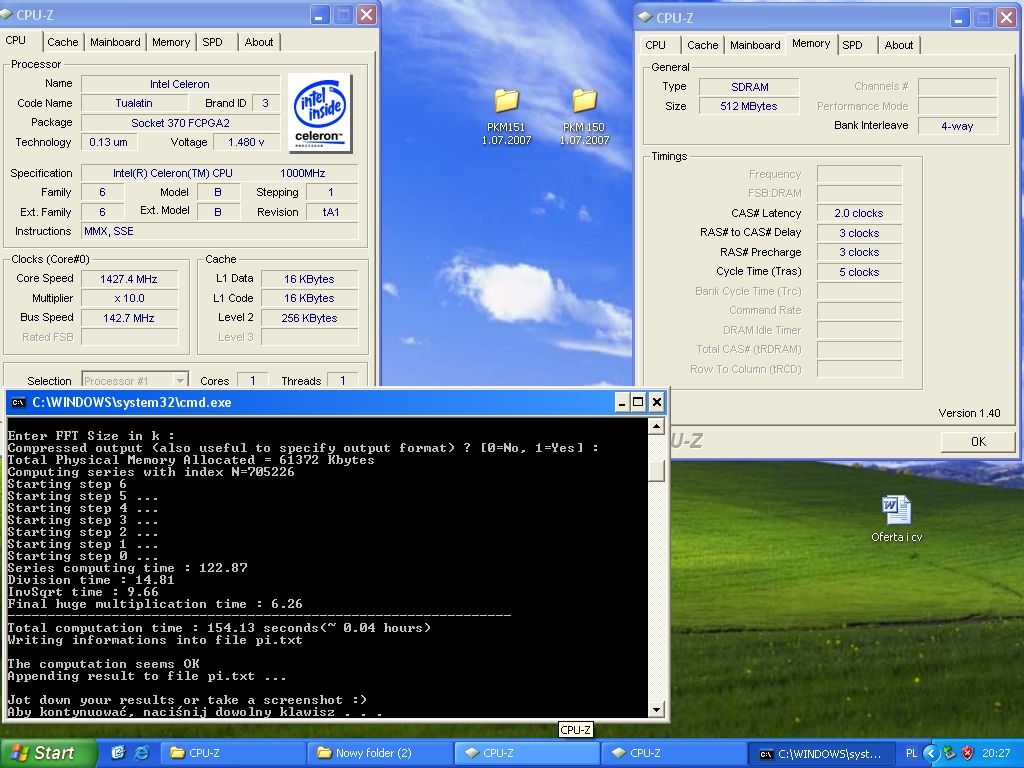Click the network tray icon
The width and height of the screenshot is (1024, 768).
pyautogui.click(x=950, y=754)
